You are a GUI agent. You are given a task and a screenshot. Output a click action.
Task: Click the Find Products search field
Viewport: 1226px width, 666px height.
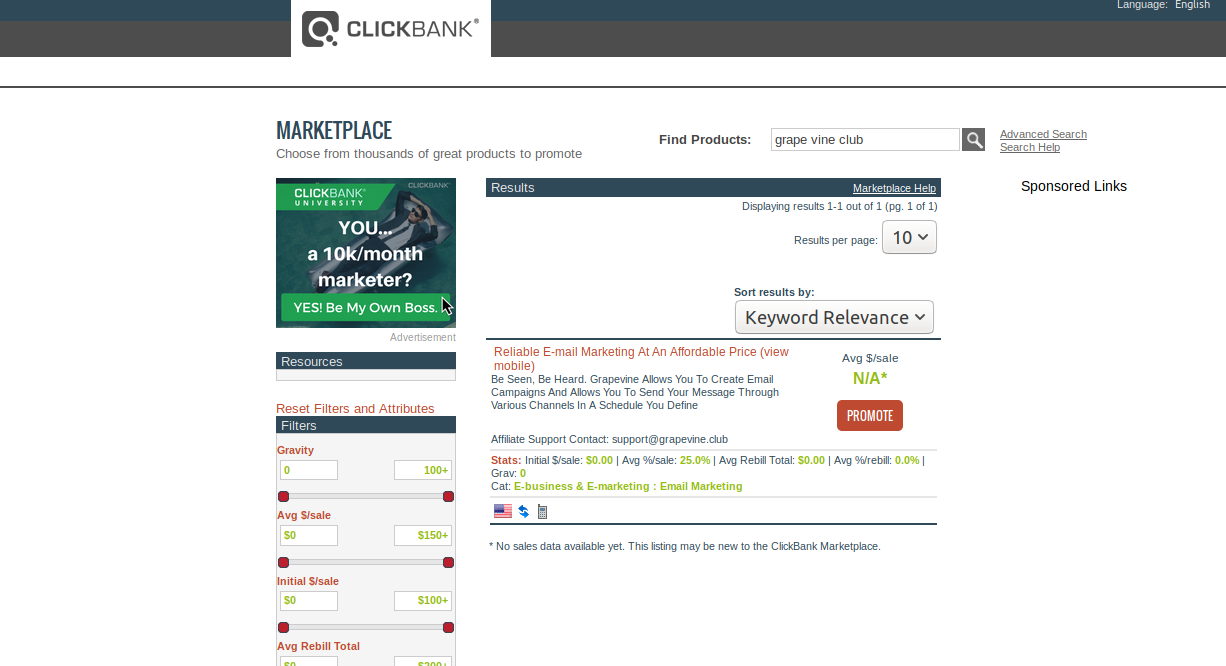coord(865,139)
